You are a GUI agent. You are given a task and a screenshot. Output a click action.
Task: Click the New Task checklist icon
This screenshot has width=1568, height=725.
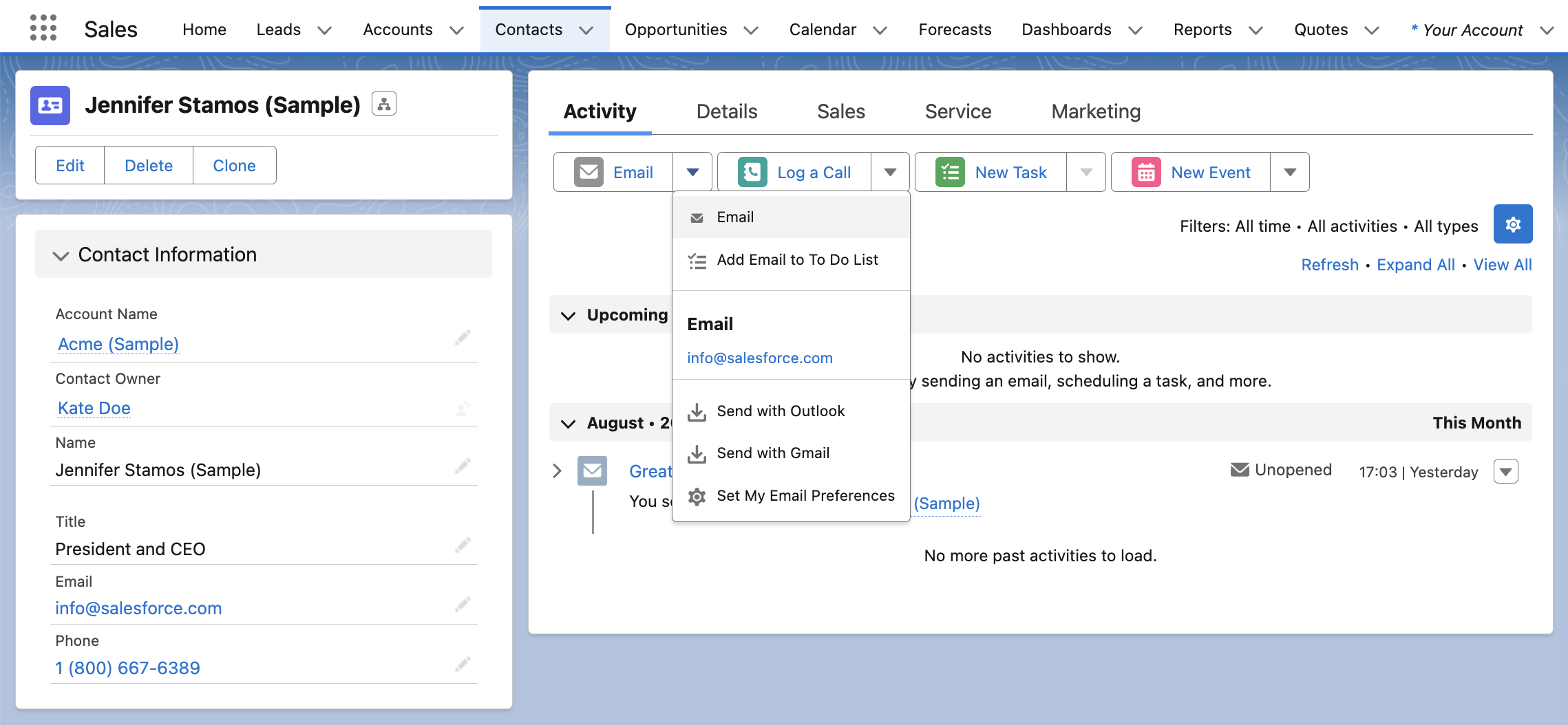(x=950, y=172)
